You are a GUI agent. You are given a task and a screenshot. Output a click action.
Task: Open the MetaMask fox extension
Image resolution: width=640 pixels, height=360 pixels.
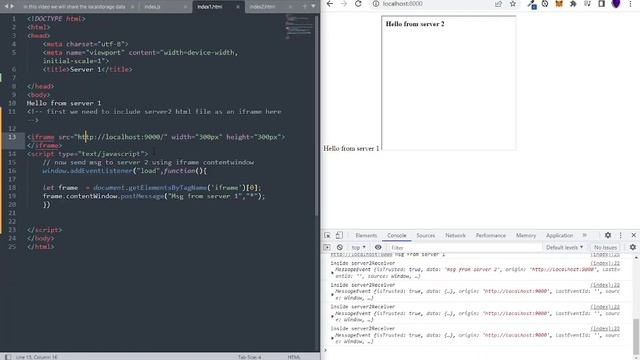pyautogui.click(x=559, y=4)
